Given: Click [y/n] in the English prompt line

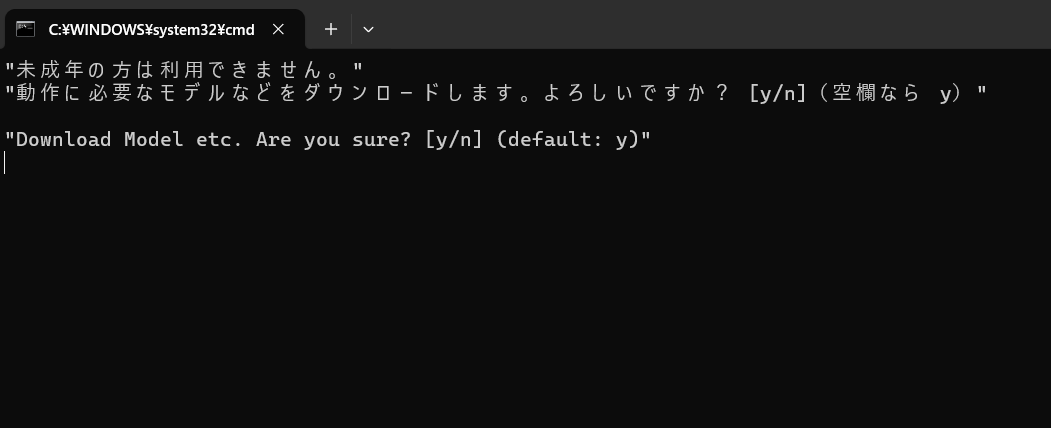Looking at the screenshot, I should coord(453,139).
